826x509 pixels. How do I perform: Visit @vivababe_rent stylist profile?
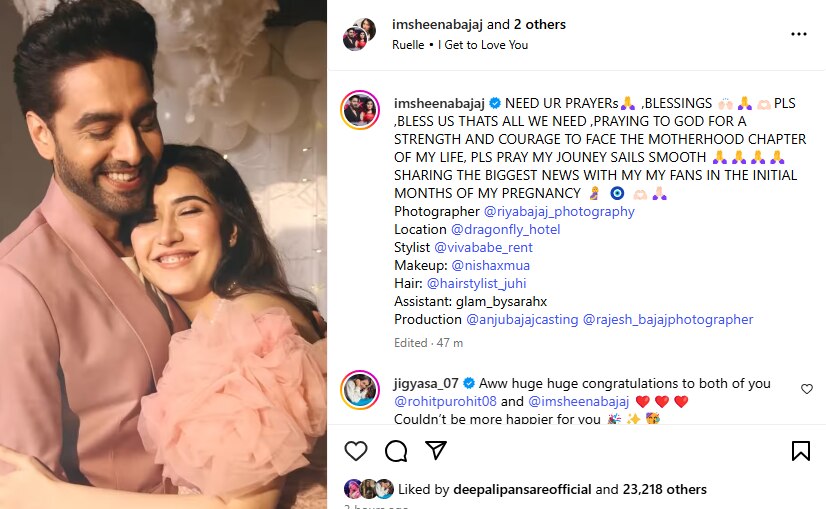click(483, 247)
